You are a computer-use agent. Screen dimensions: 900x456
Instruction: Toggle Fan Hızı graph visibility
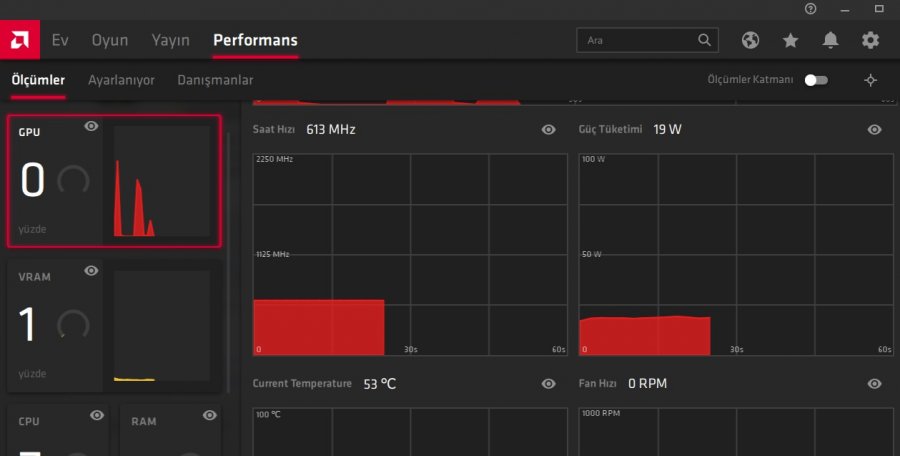[874, 384]
